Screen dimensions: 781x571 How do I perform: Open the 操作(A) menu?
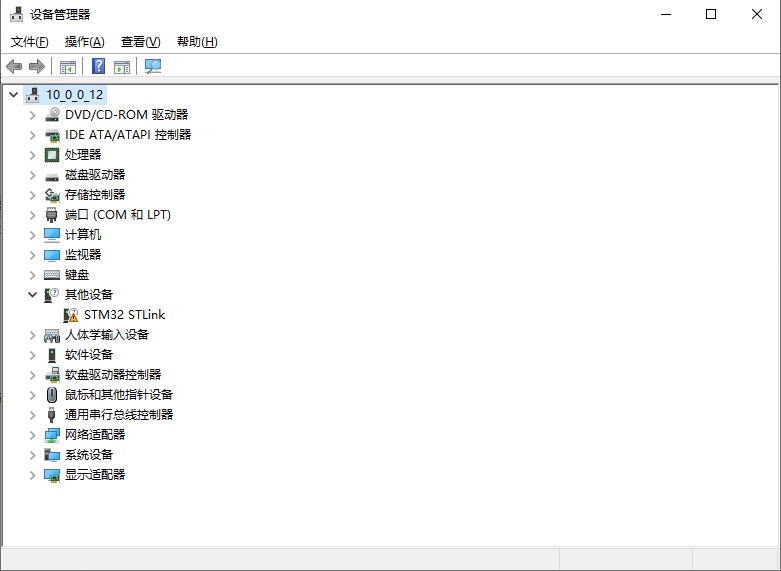coord(85,42)
